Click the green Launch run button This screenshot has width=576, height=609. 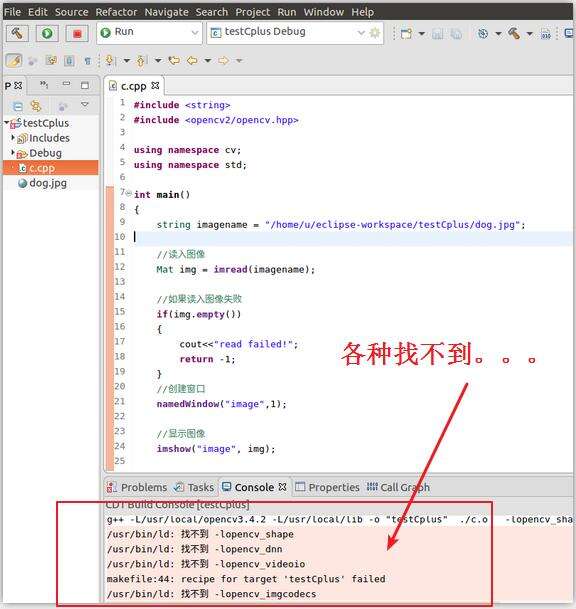coord(47,33)
